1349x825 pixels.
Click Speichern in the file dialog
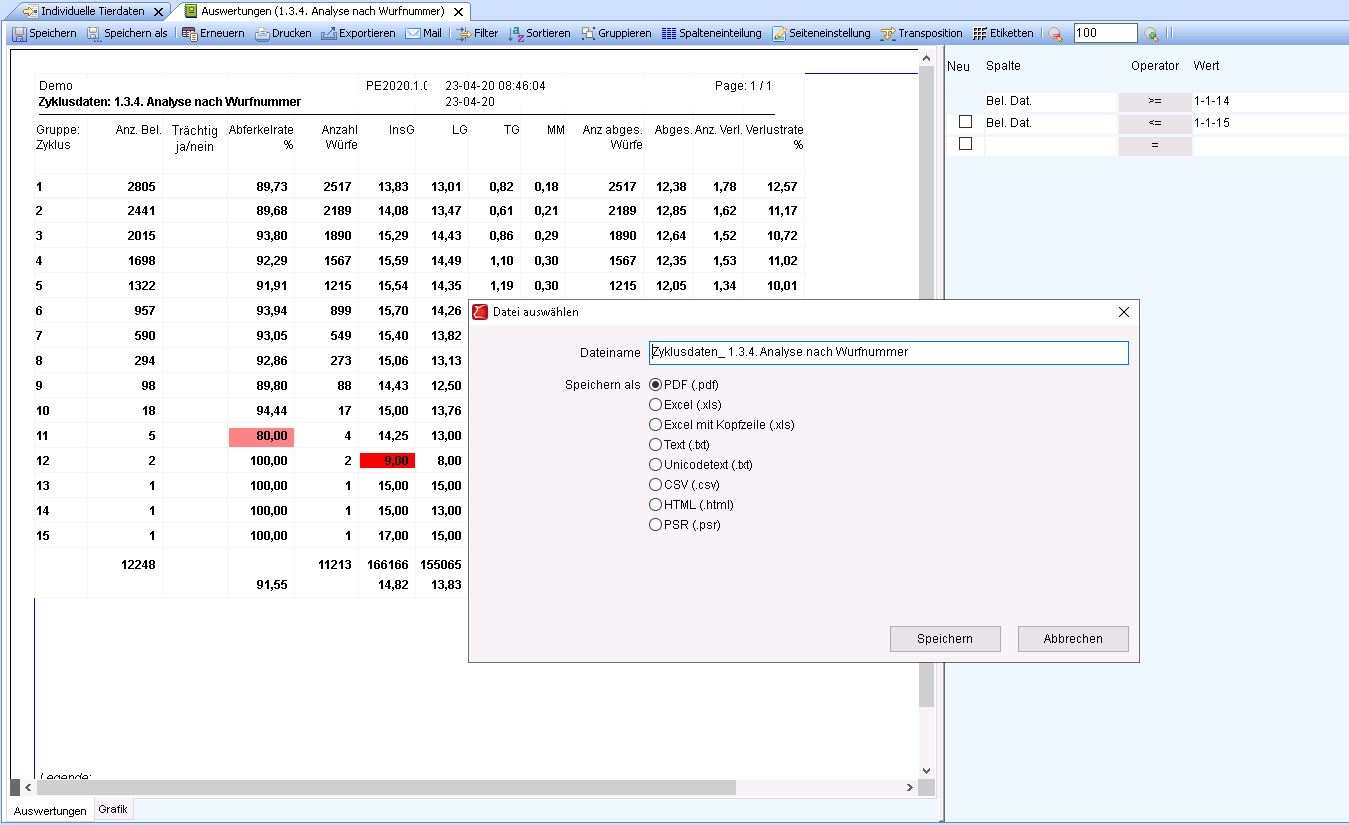coord(945,639)
